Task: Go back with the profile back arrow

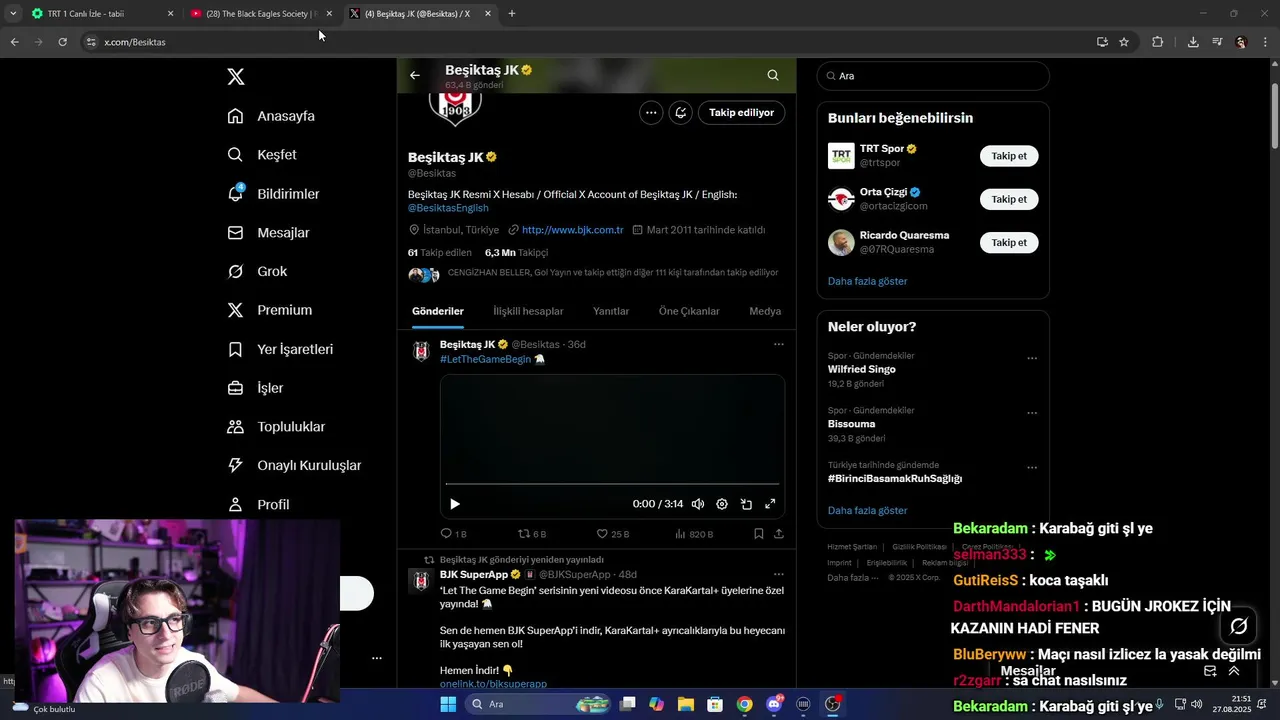Action: click(x=415, y=75)
